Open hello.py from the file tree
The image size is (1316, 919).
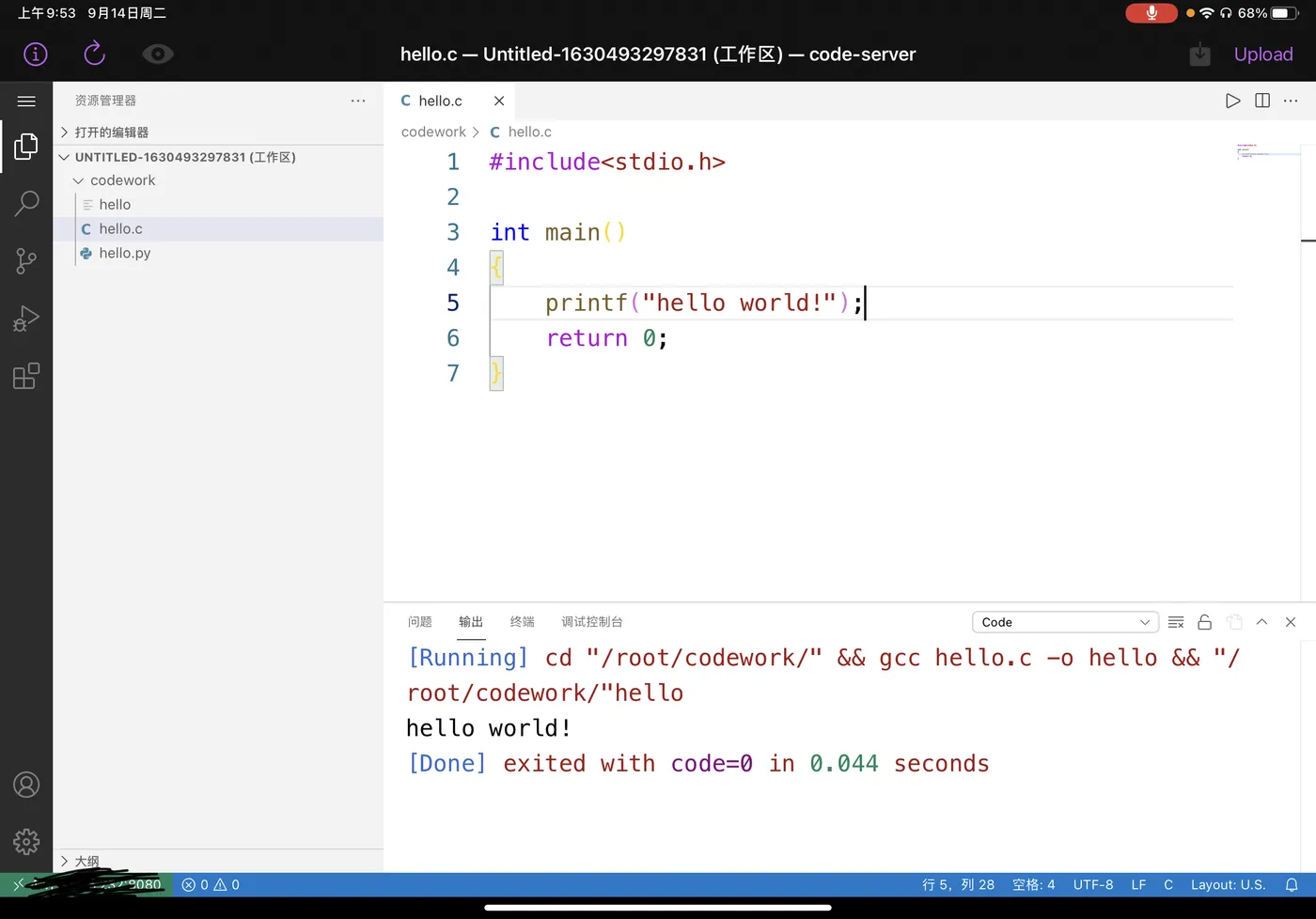pos(218,254)
